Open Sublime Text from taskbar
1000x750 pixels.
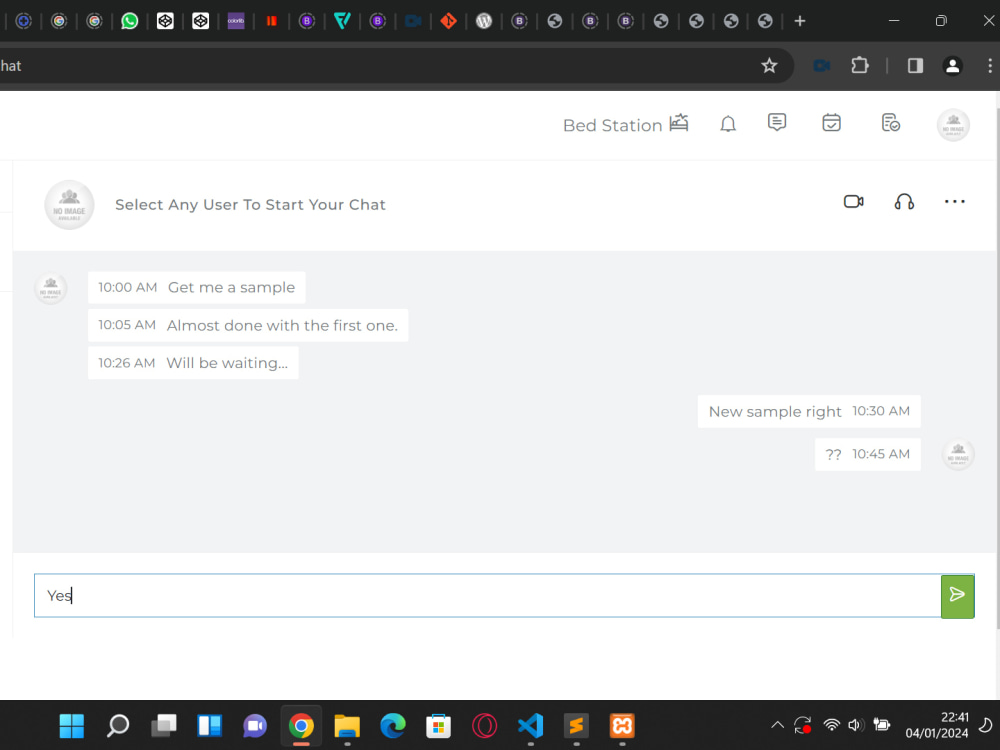click(x=576, y=726)
